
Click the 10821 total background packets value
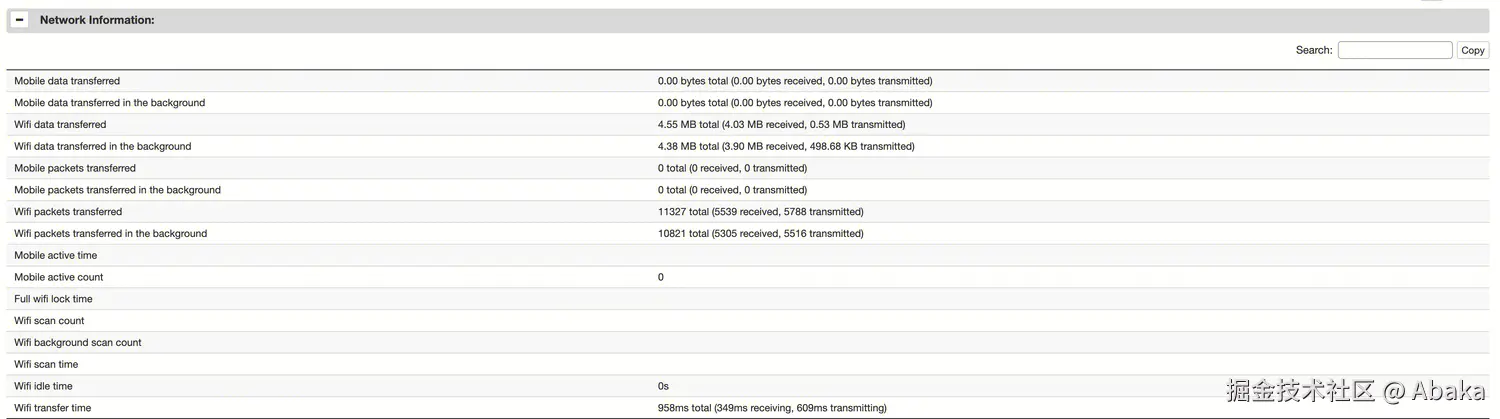point(760,234)
